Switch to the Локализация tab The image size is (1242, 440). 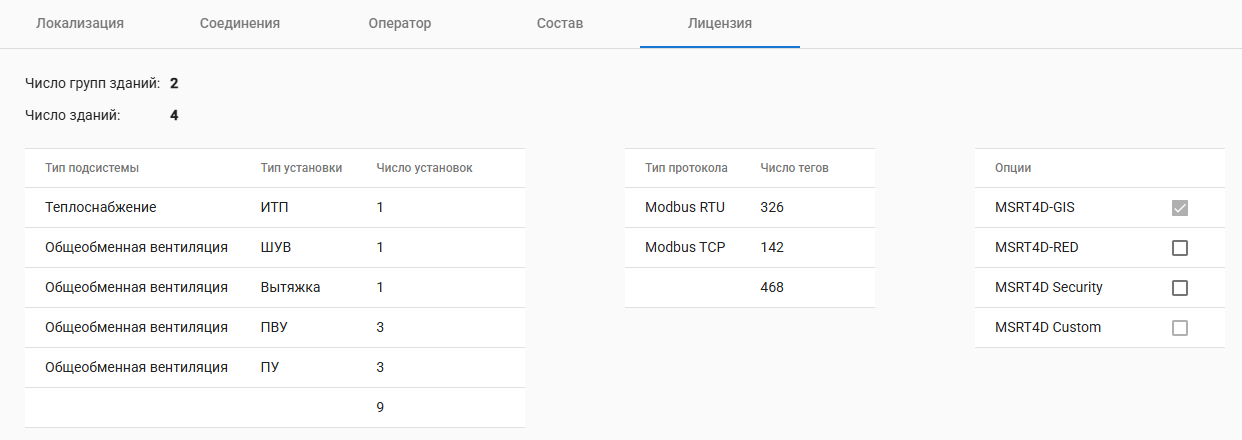80,23
